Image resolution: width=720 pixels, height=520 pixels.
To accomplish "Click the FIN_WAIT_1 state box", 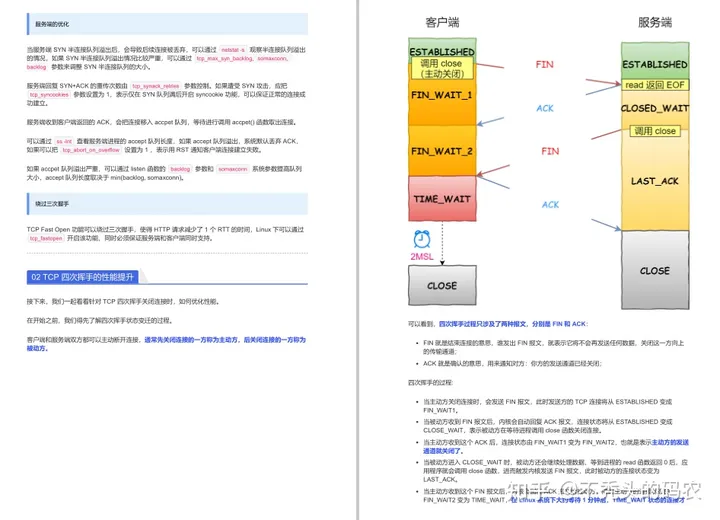I will pyautogui.click(x=442, y=95).
